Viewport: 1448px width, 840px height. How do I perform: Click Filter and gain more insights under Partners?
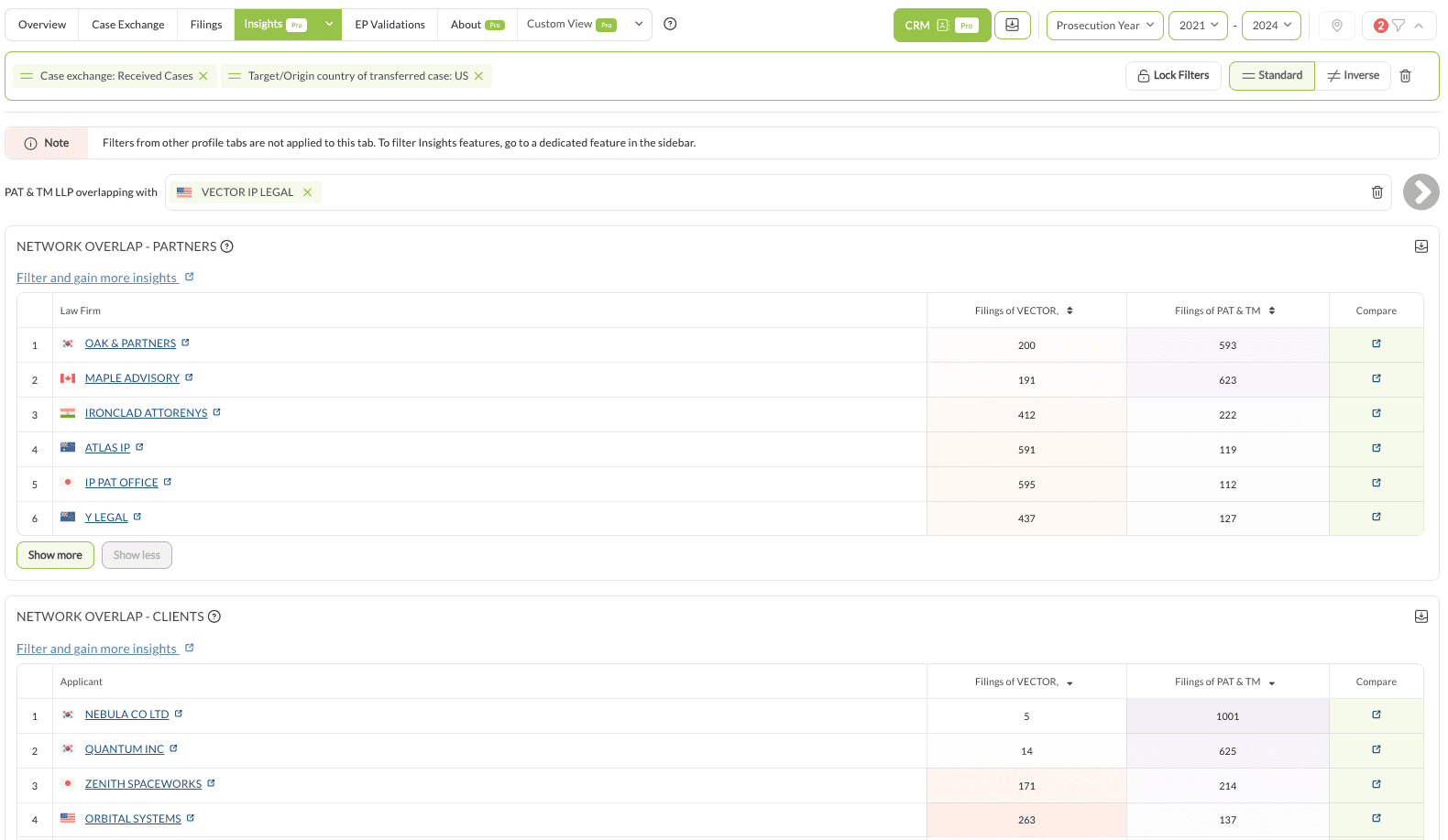97,278
